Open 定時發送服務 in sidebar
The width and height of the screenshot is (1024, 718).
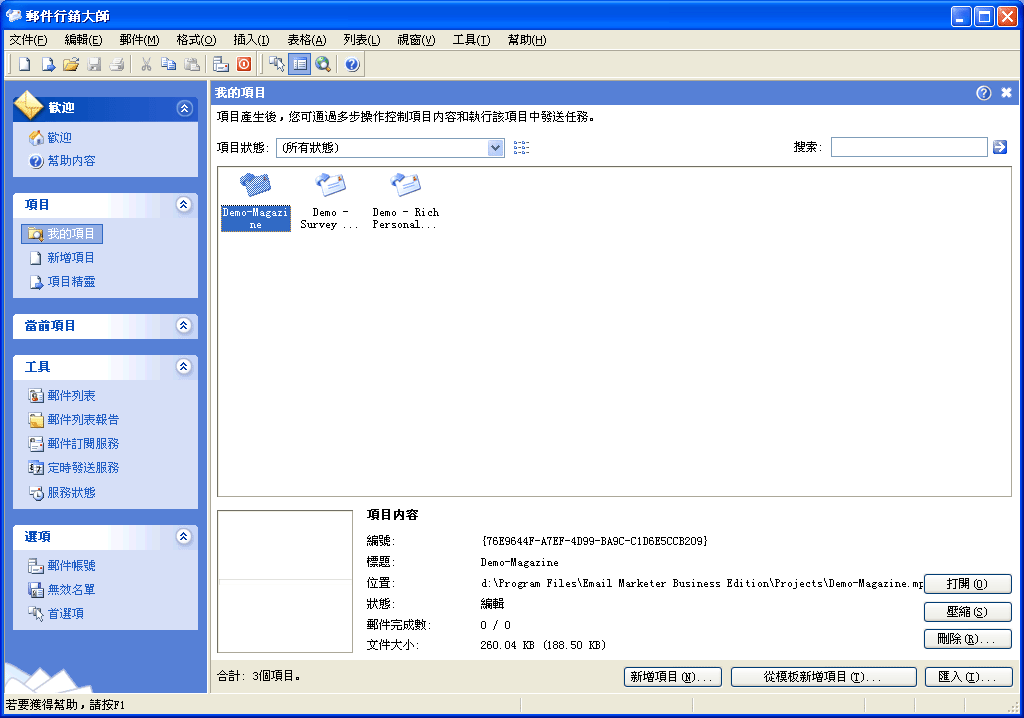(83, 468)
